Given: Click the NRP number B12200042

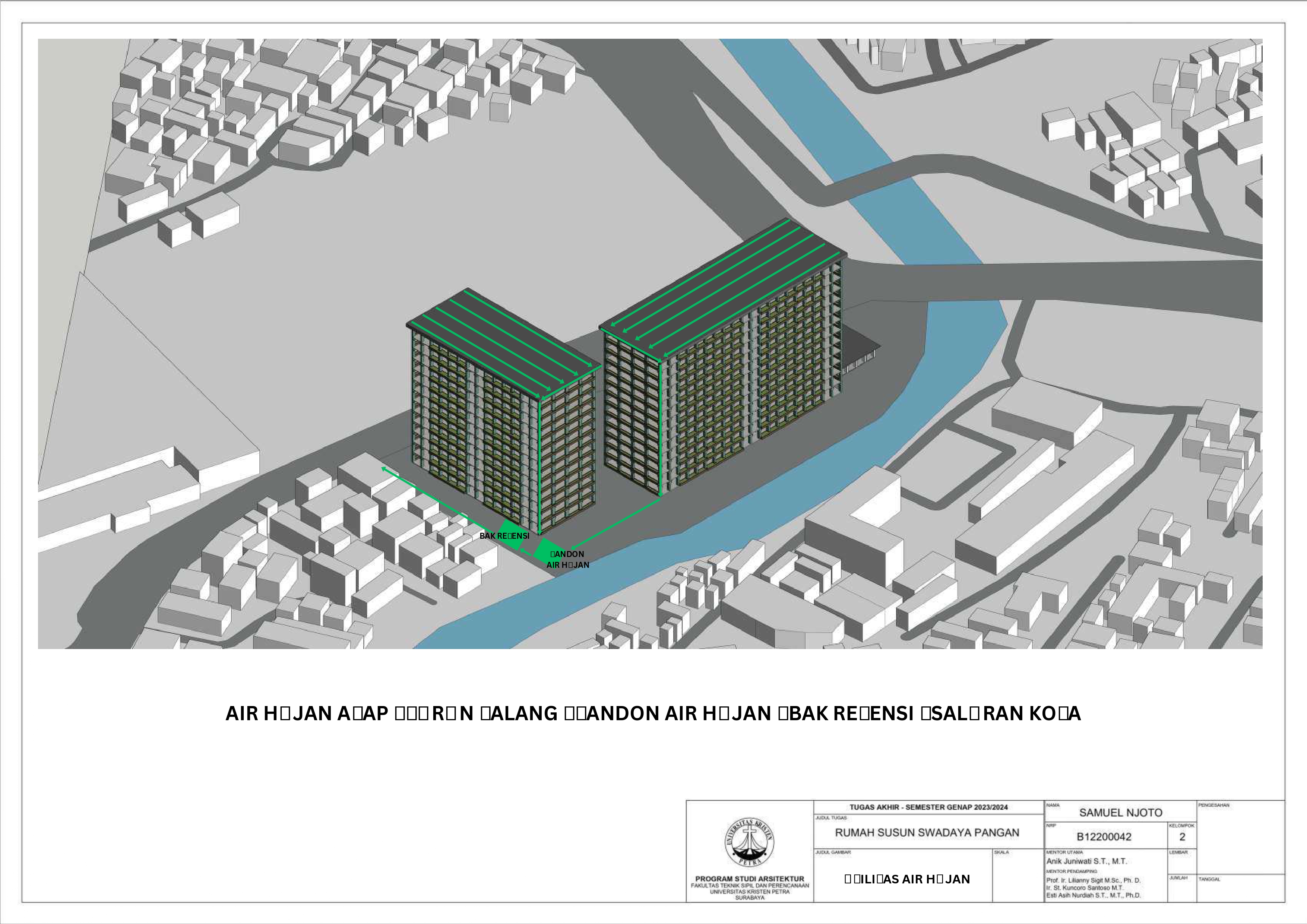Looking at the screenshot, I should click(1104, 837).
